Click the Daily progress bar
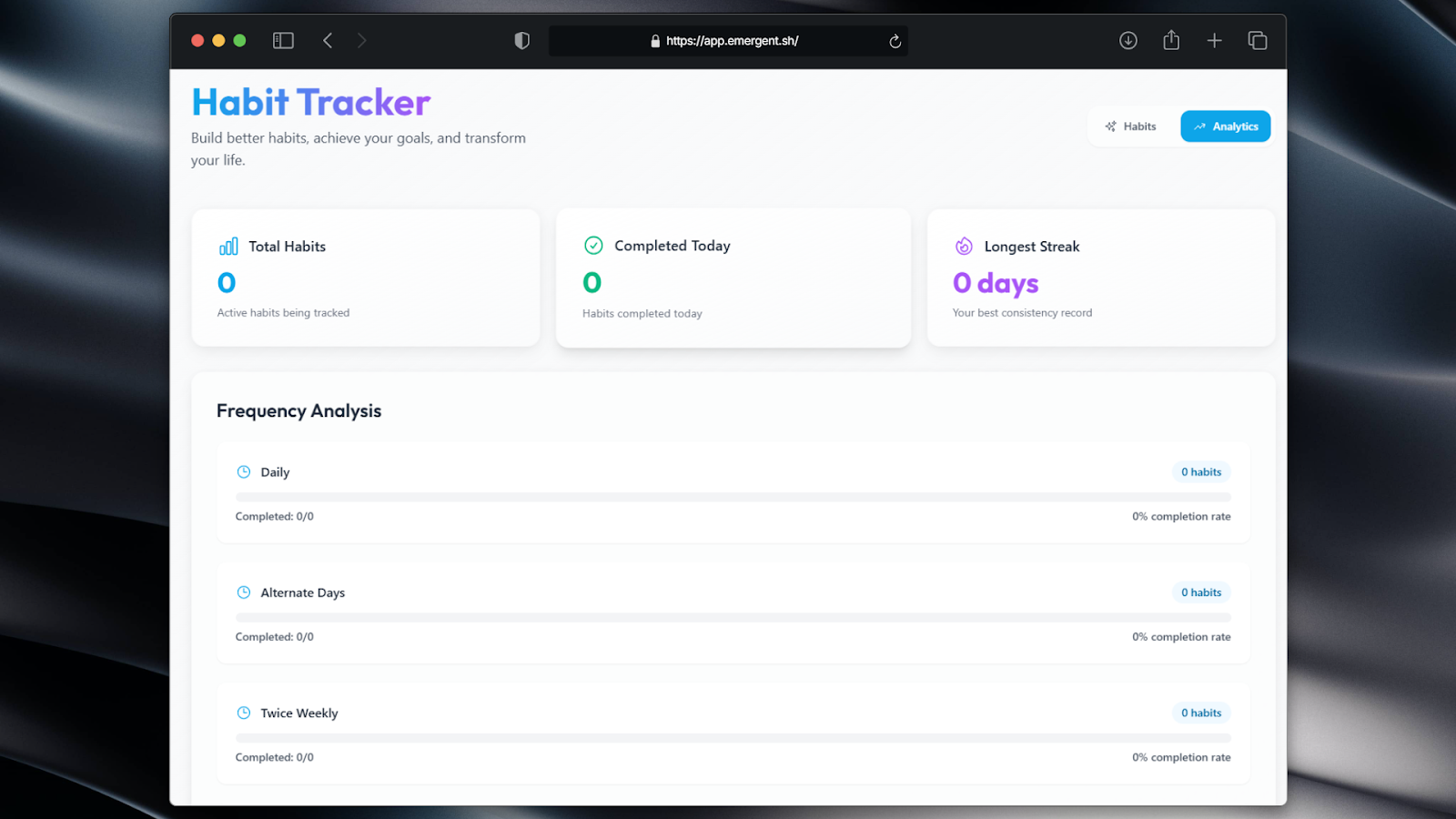Image resolution: width=1456 pixels, height=819 pixels. pos(733,497)
